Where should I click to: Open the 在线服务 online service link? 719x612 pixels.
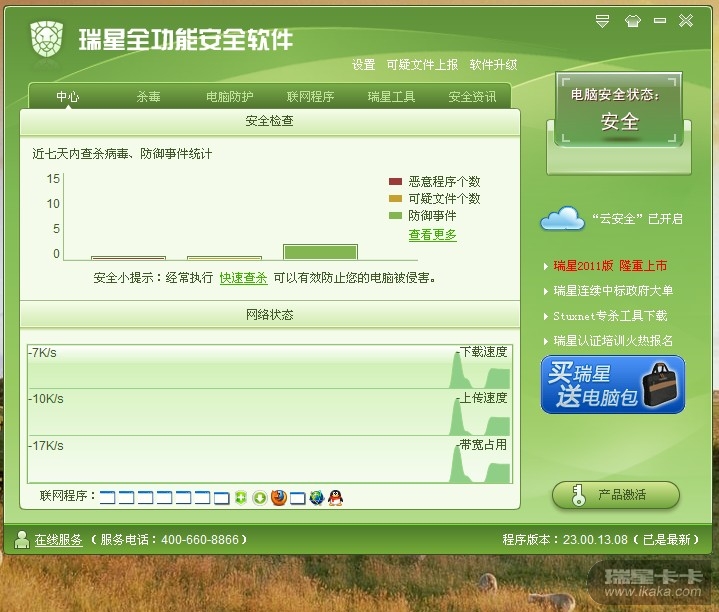pyautogui.click(x=59, y=540)
